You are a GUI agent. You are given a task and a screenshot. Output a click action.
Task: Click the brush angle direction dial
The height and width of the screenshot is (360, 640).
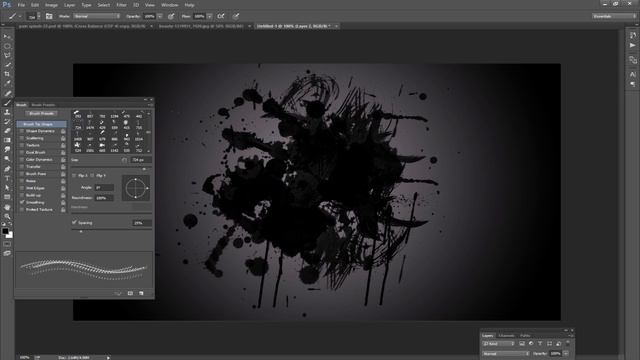tap(136, 188)
